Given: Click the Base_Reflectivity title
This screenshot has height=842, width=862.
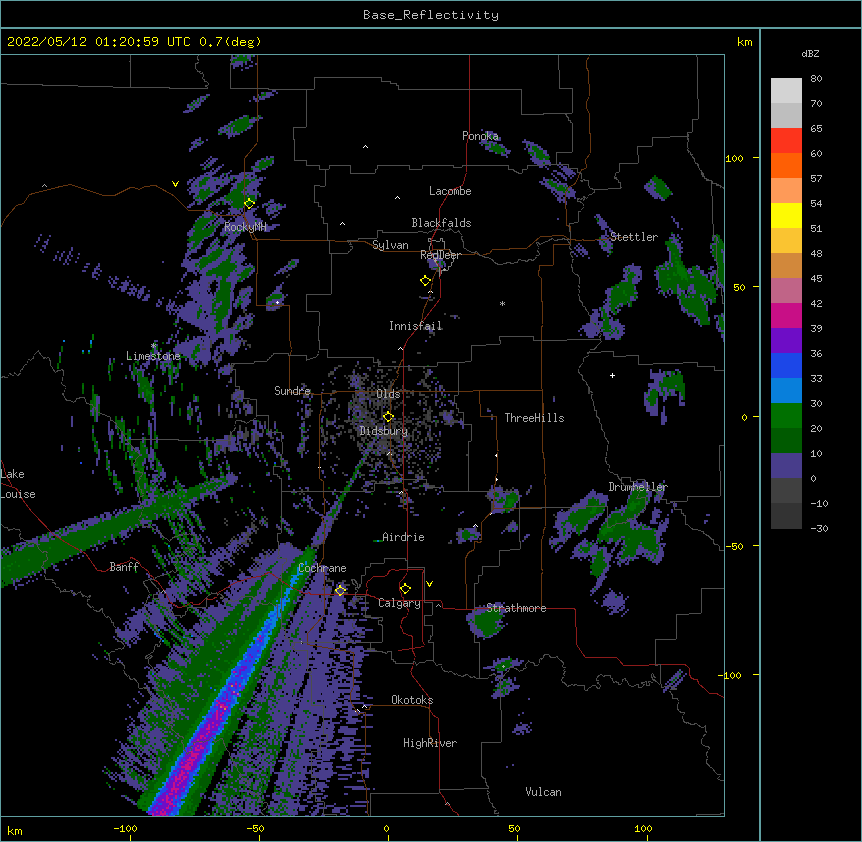Looking at the screenshot, I should tap(431, 15).
